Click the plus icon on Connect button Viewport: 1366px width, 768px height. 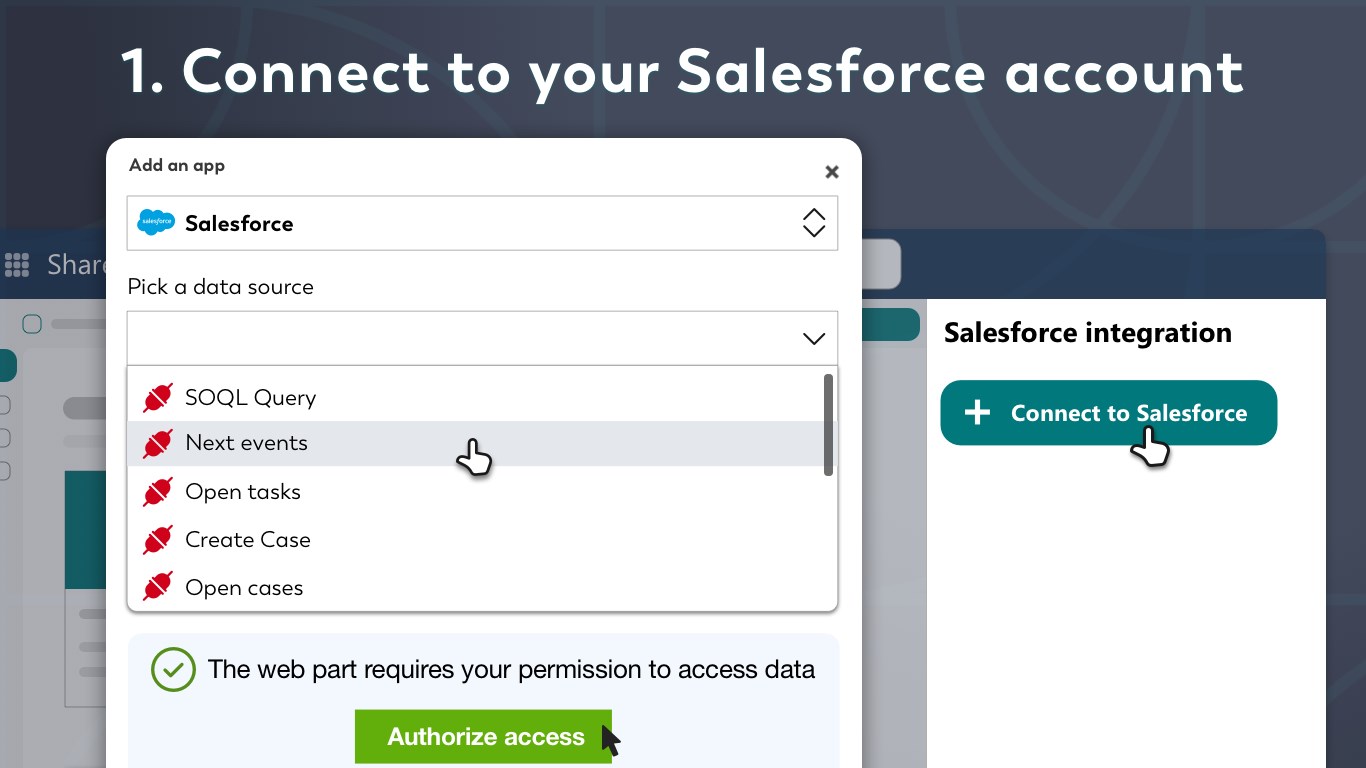tap(977, 413)
